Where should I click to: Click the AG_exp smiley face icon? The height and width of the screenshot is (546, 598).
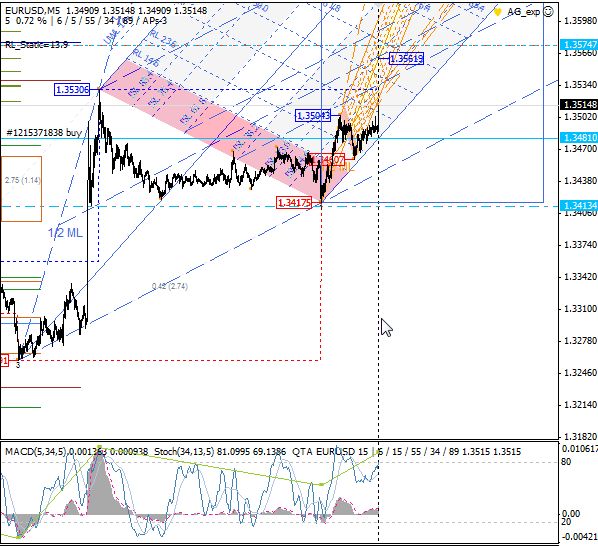pyautogui.click(x=548, y=12)
